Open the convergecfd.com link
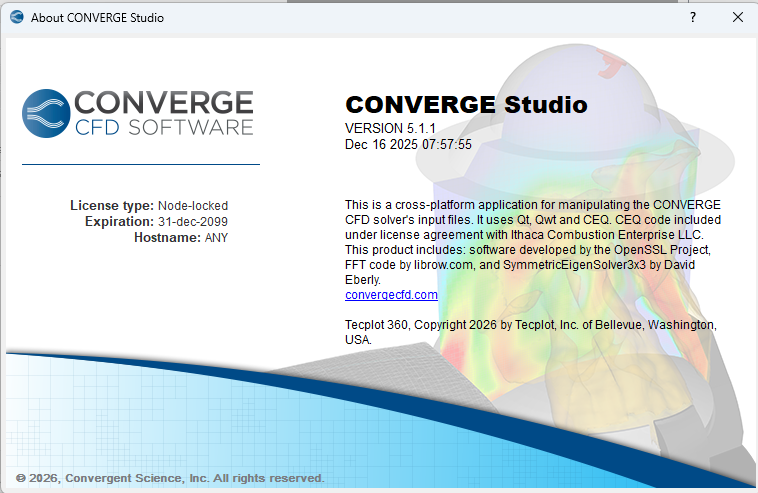The width and height of the screenshot is (758, 493). coord(391,295)
